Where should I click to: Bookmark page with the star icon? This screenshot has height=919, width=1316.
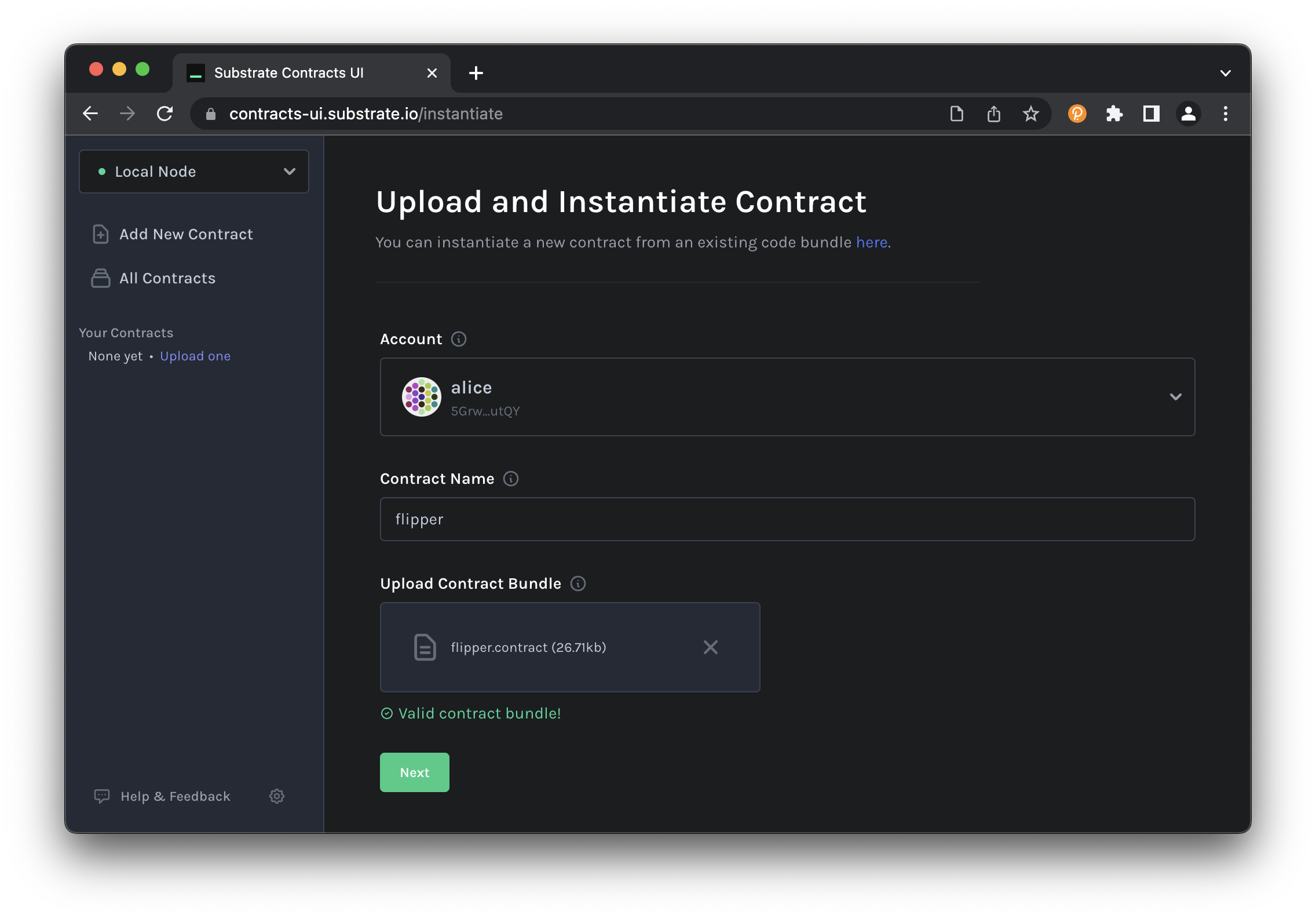[x=1030, y=114]
